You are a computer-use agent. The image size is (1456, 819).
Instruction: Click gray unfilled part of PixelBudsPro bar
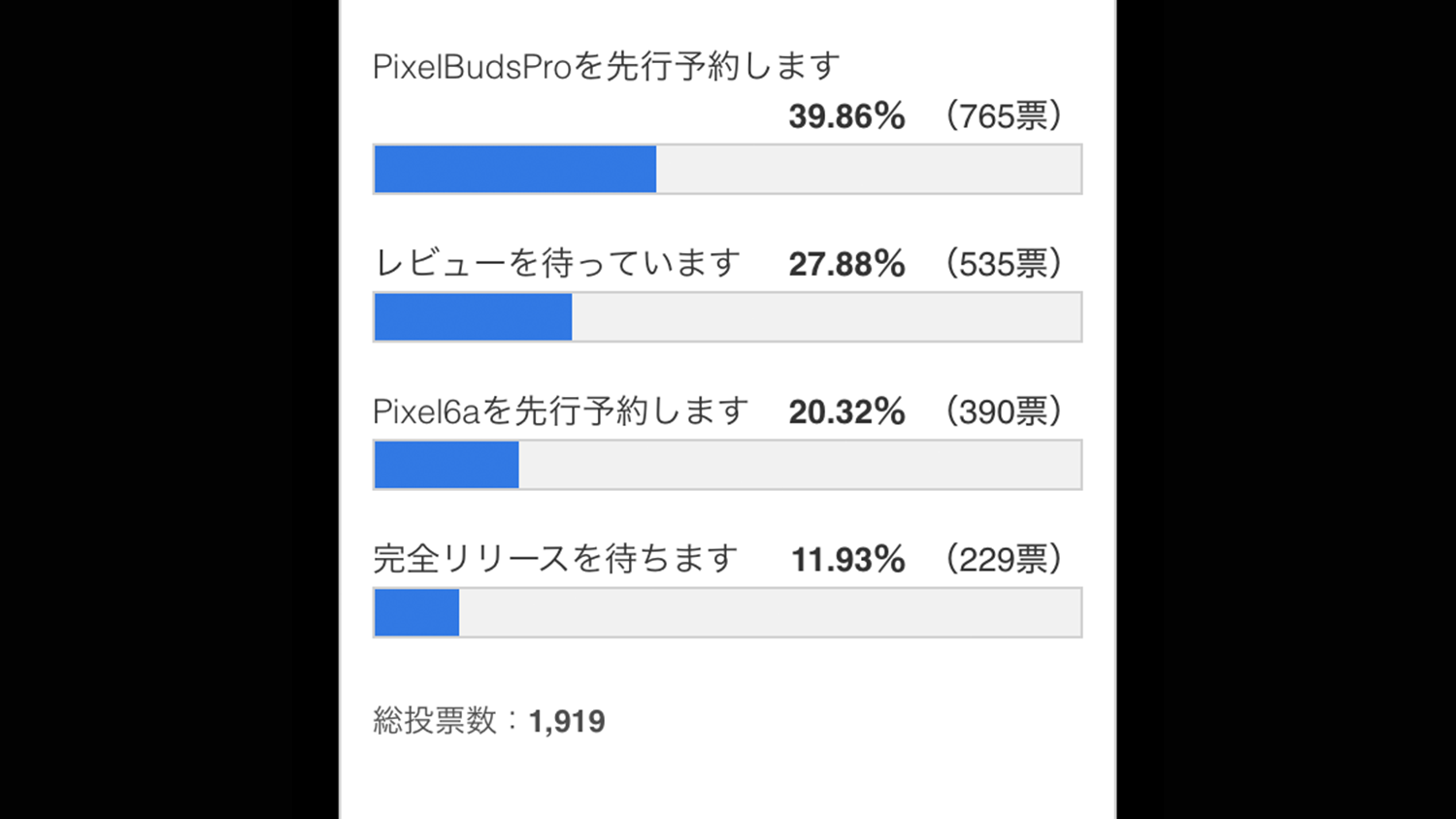click(869, 170)
